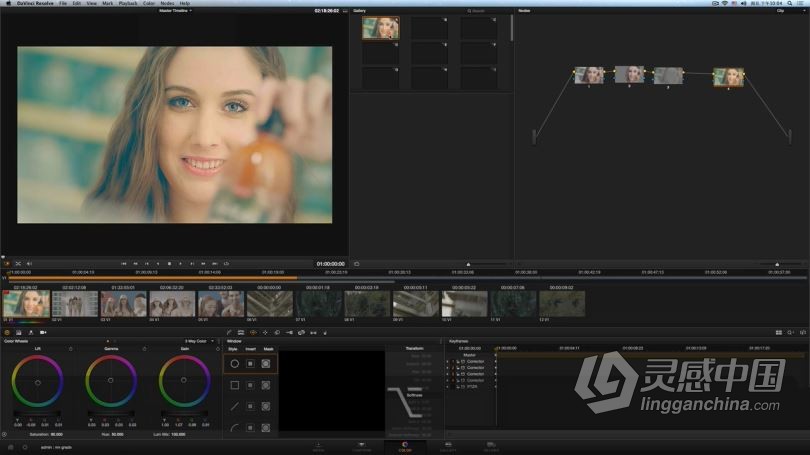Select the Power Window palette icon
Image resolution: width=810 pixels, height=455 pixels.
[x=253, y=333]
